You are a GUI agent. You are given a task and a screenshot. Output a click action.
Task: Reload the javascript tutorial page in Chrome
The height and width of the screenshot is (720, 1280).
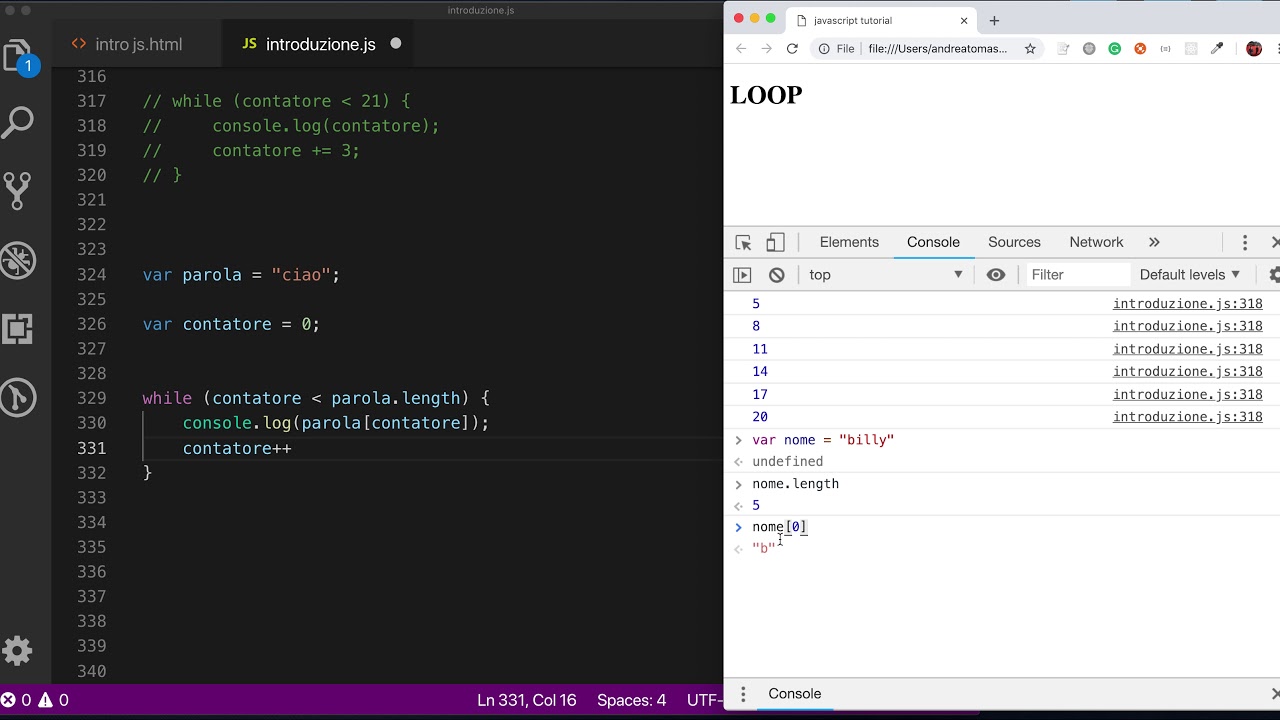tap(792, 49)
